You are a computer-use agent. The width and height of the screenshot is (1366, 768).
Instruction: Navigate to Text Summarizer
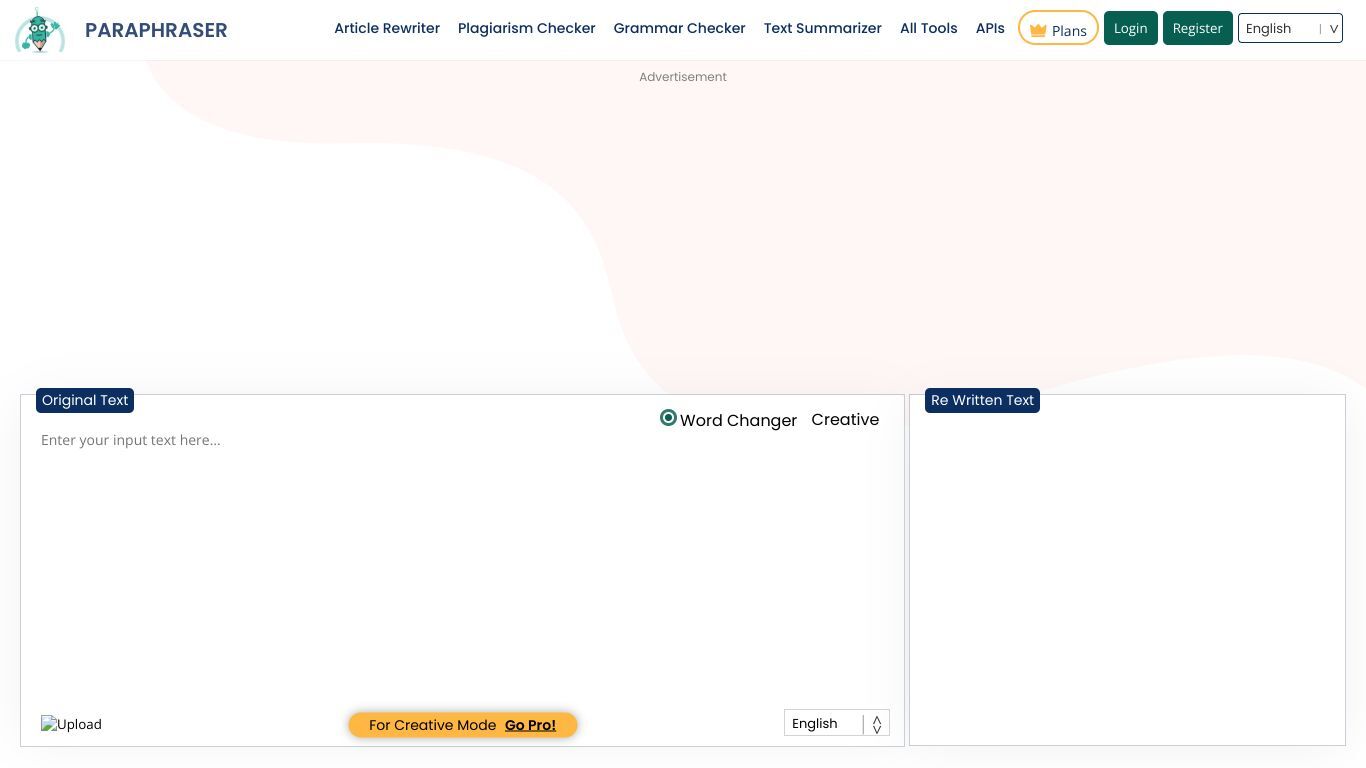tap(822, 28)
